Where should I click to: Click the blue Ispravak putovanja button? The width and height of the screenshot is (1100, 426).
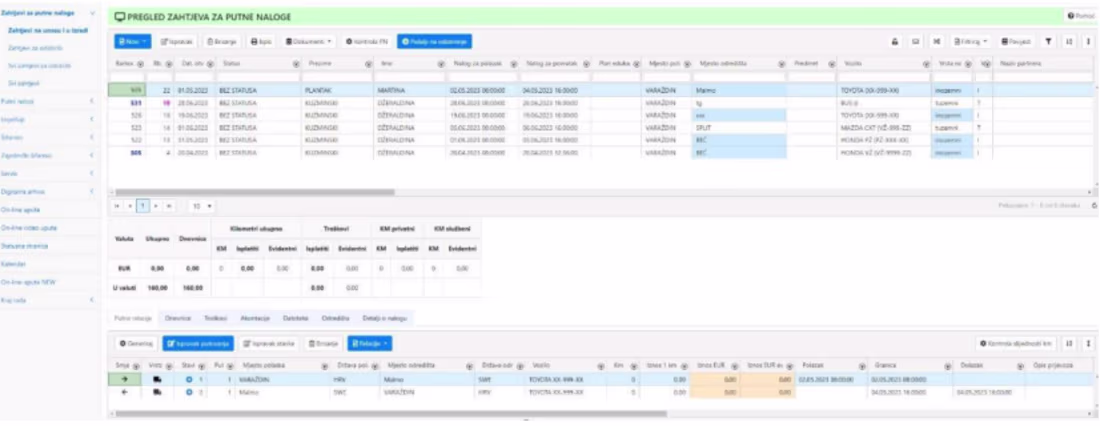coord(198,343)
